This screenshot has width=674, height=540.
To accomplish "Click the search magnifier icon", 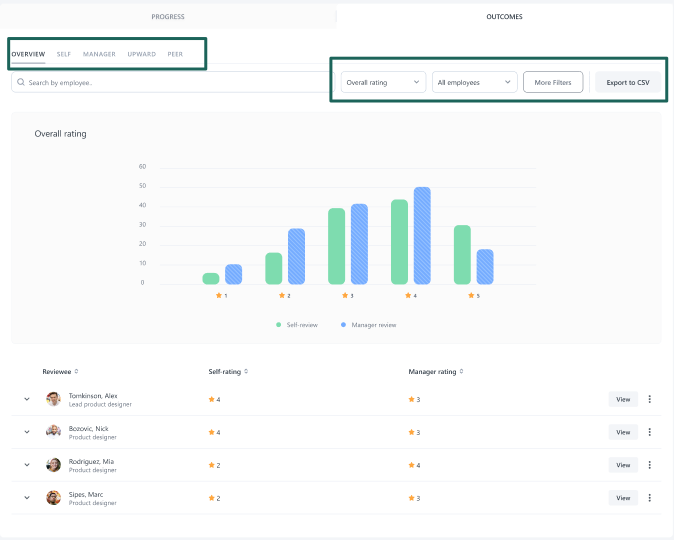I will tap(21, 83).
